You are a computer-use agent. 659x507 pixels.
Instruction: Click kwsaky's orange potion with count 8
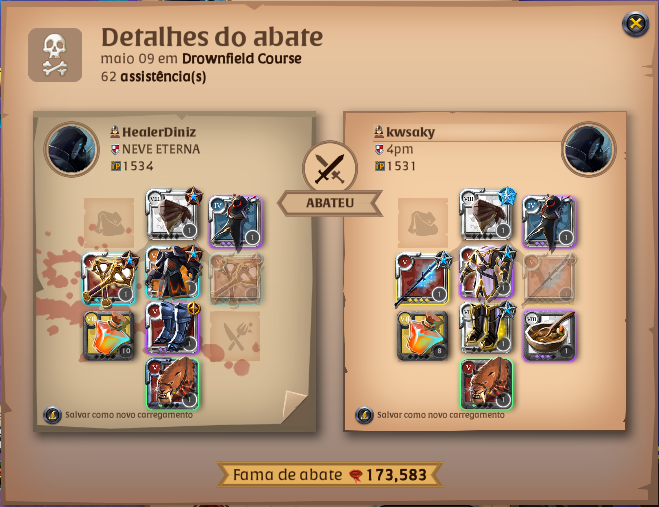(423, 336)
